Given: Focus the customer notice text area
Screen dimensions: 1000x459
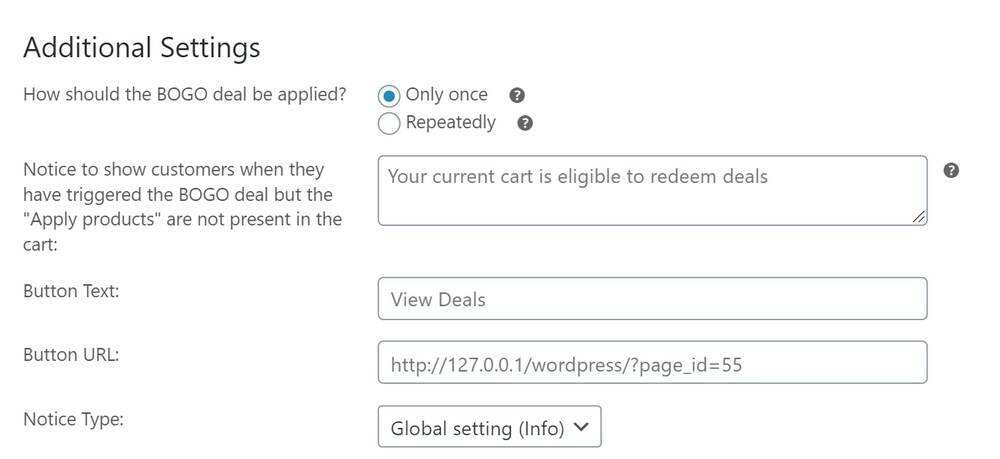Looking at the screenshot, I should click(x=651, y=190).
